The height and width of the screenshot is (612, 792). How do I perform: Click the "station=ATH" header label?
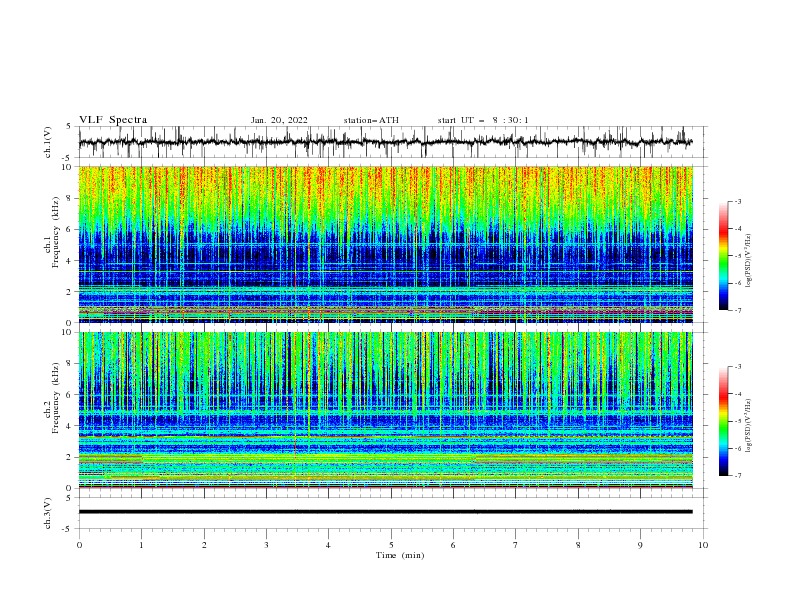pos(371,120)
